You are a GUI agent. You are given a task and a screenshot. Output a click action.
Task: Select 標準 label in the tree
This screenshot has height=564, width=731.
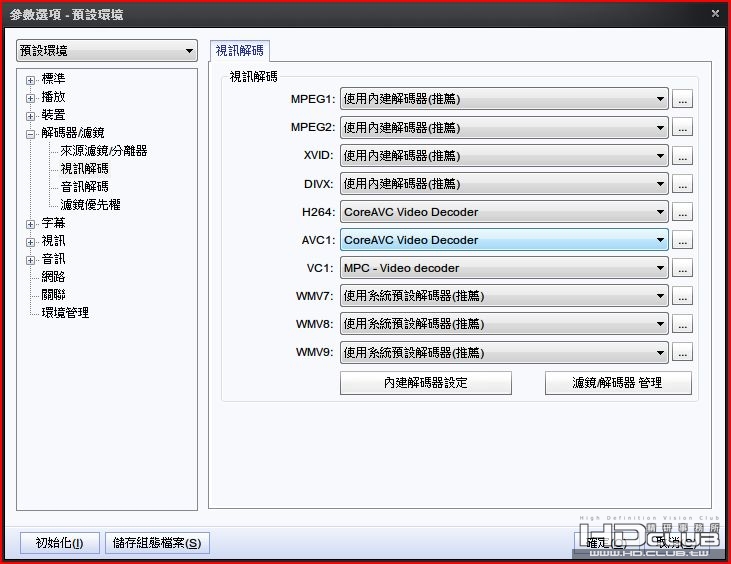53,78
